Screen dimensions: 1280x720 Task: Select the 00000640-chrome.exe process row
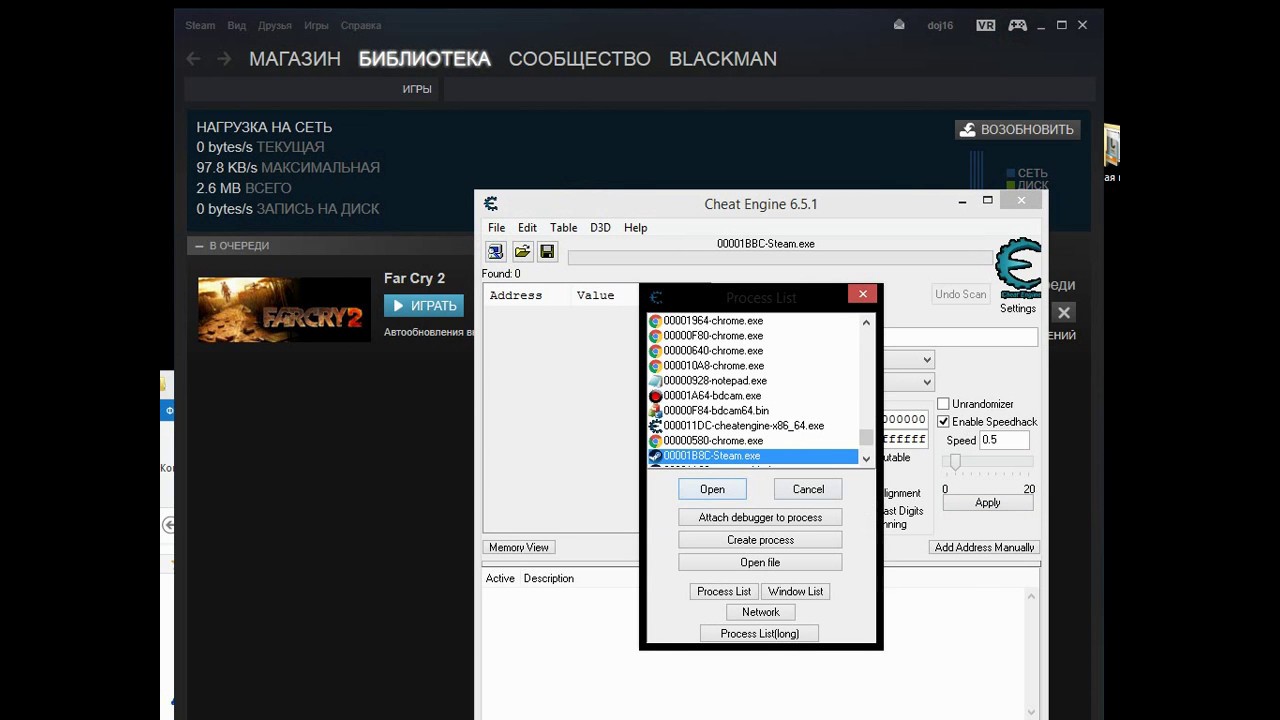(x=753, y=351)
